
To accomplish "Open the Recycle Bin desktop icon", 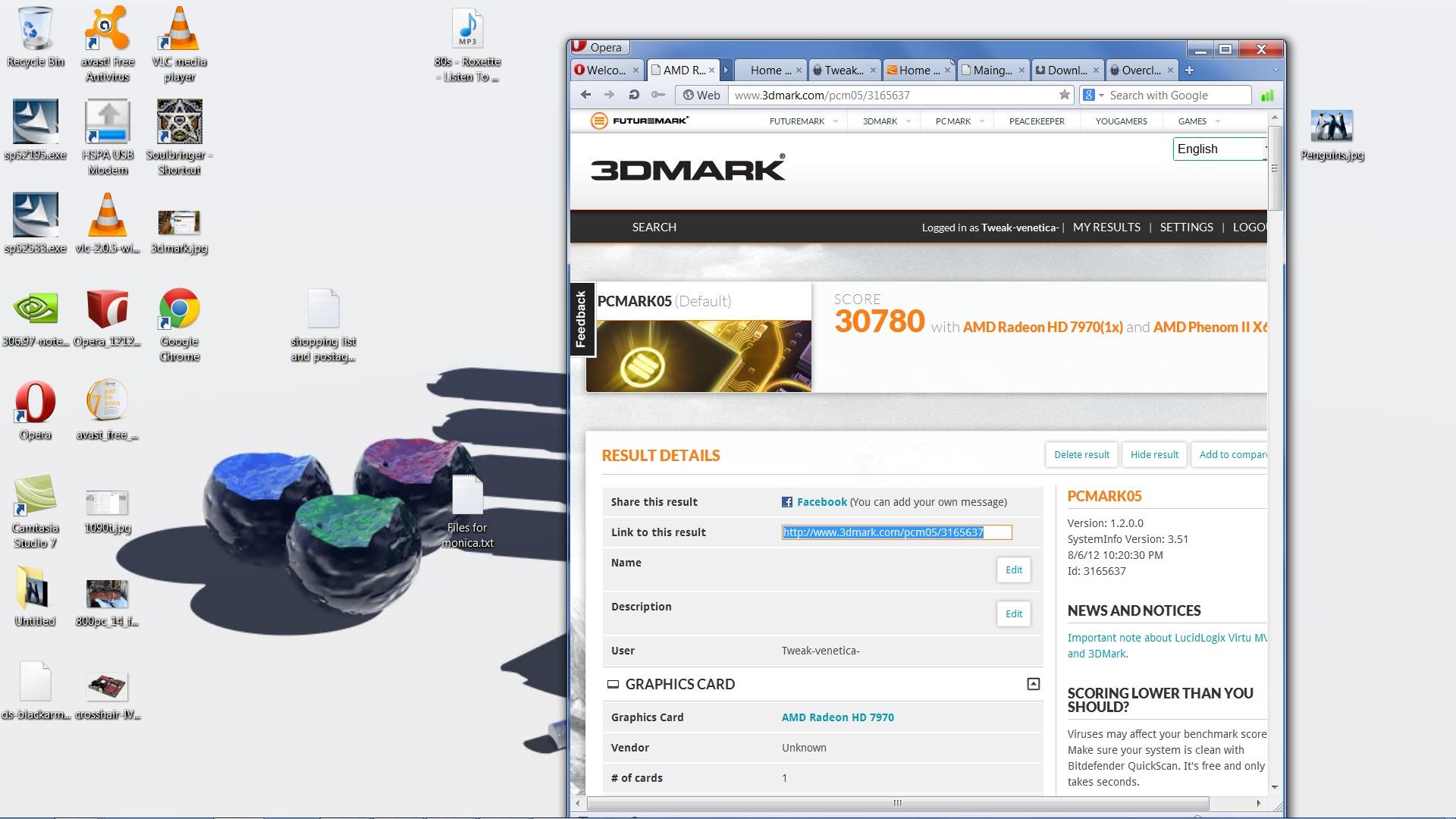I will (35, 36).
